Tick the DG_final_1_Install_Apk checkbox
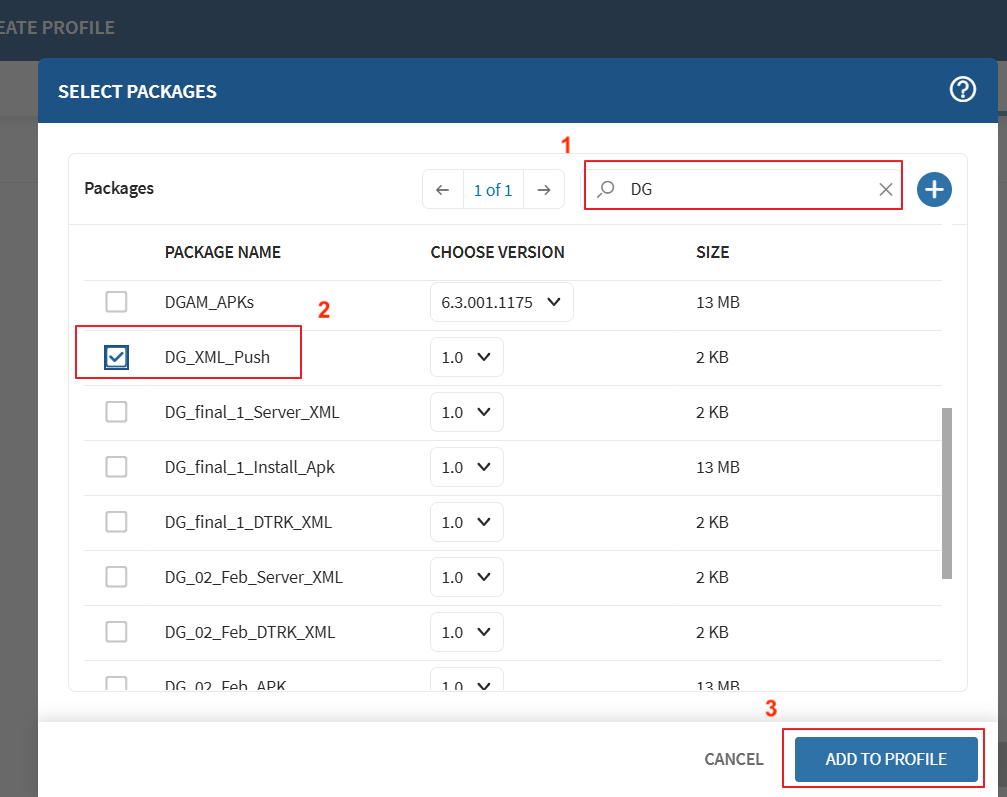 tap(117, 467)
